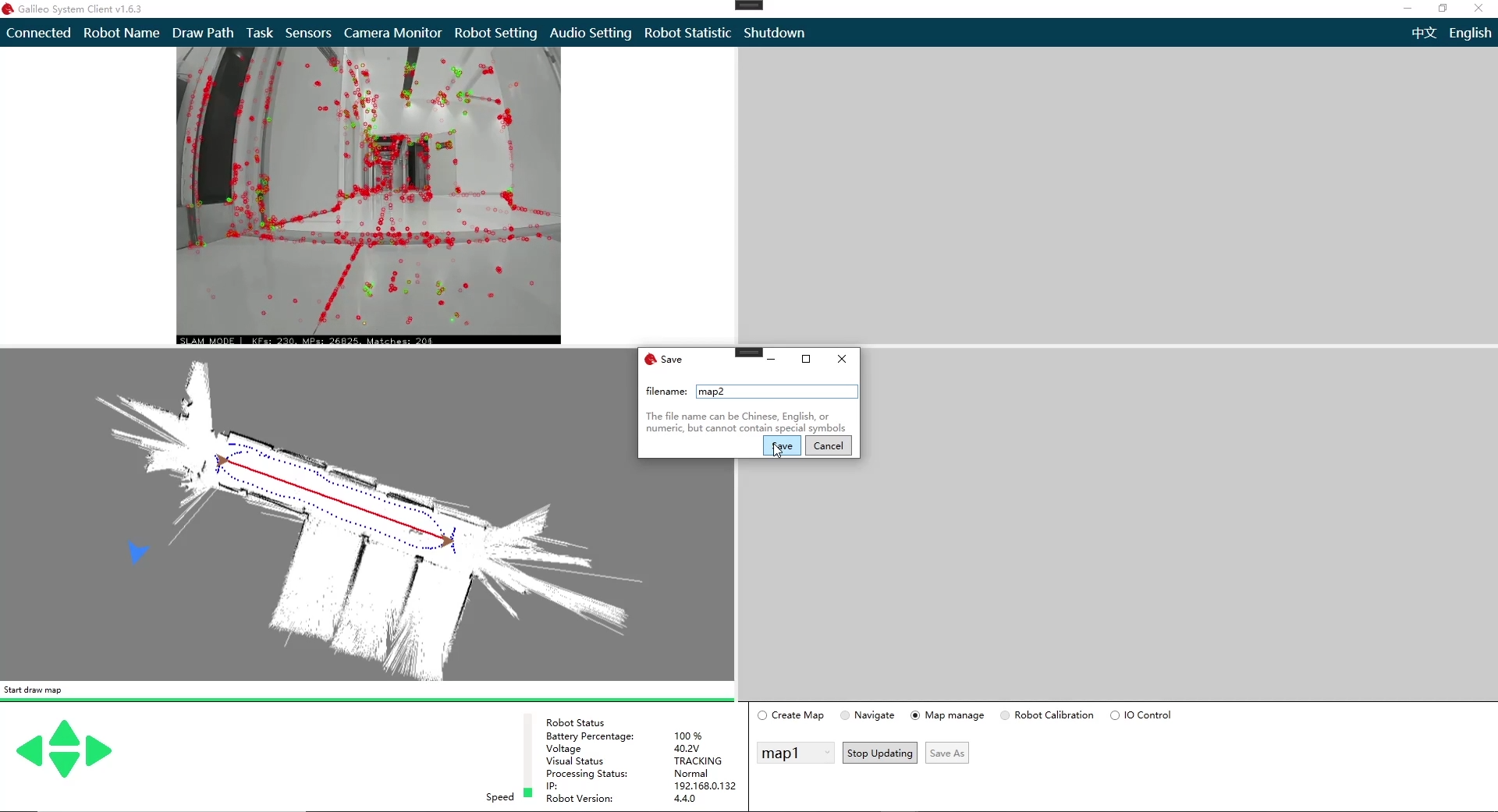Expand the map1 dropdown list
The height and width of the screenshot is (812, 1498).
point(826,753)
